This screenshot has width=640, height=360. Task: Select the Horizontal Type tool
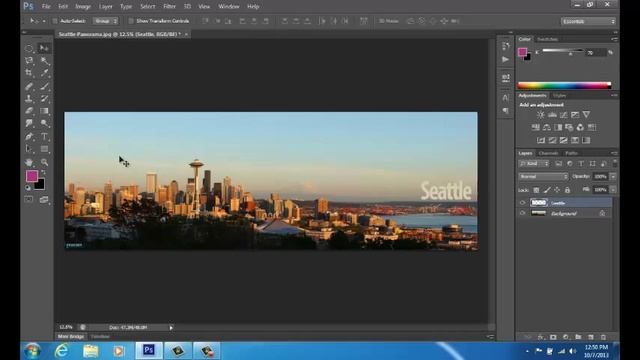coord(44,136)
